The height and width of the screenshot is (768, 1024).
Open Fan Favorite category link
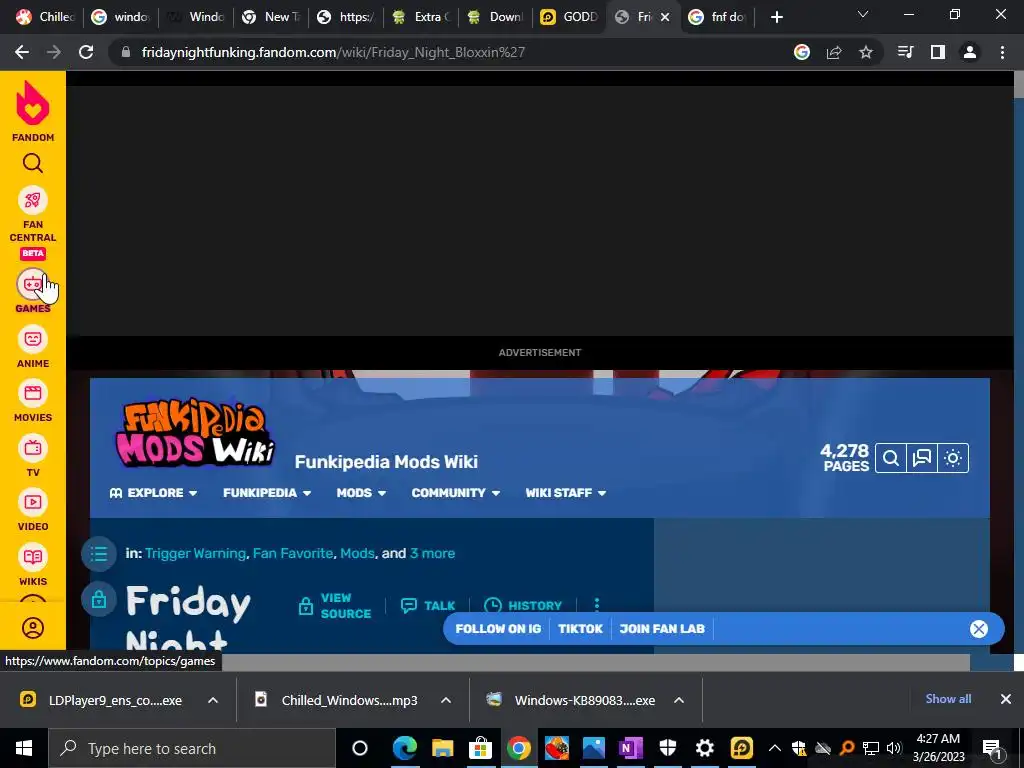click(293, 553)
